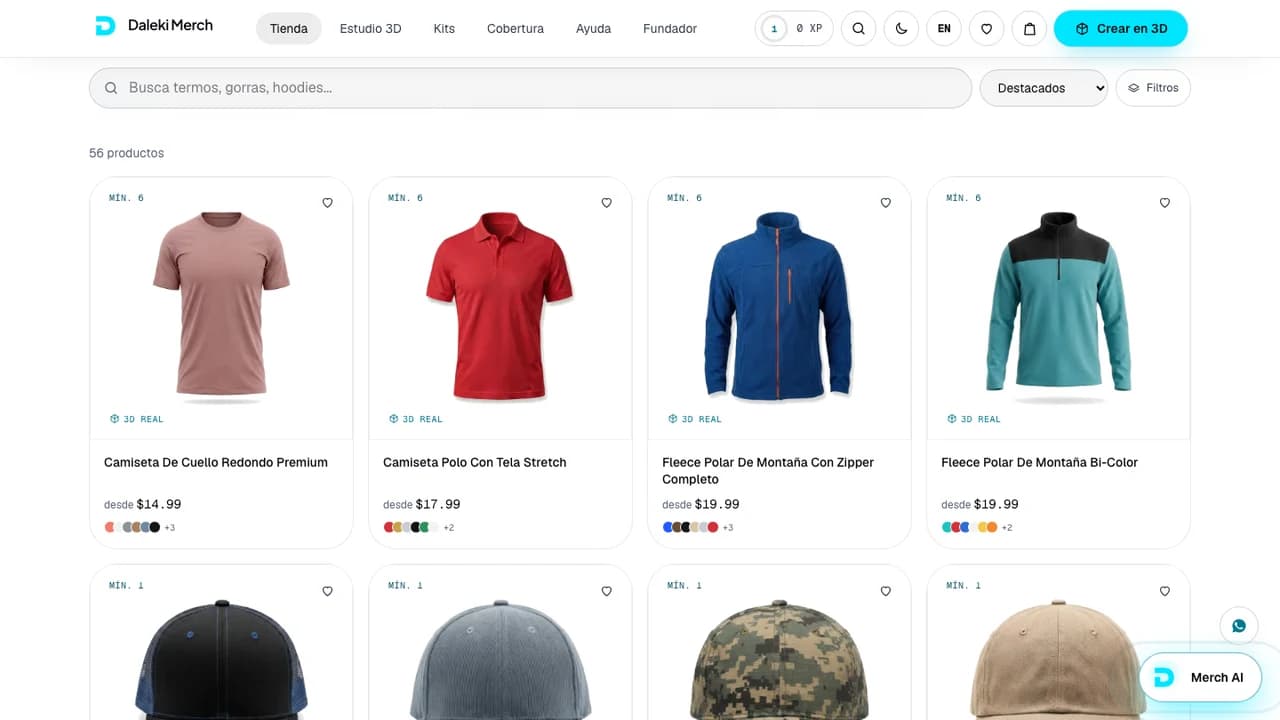Image resolution: width=1280 pixels, height=720 pixels.
Task: Favorite the black trucker cap
Action: [x=327, y=592]
